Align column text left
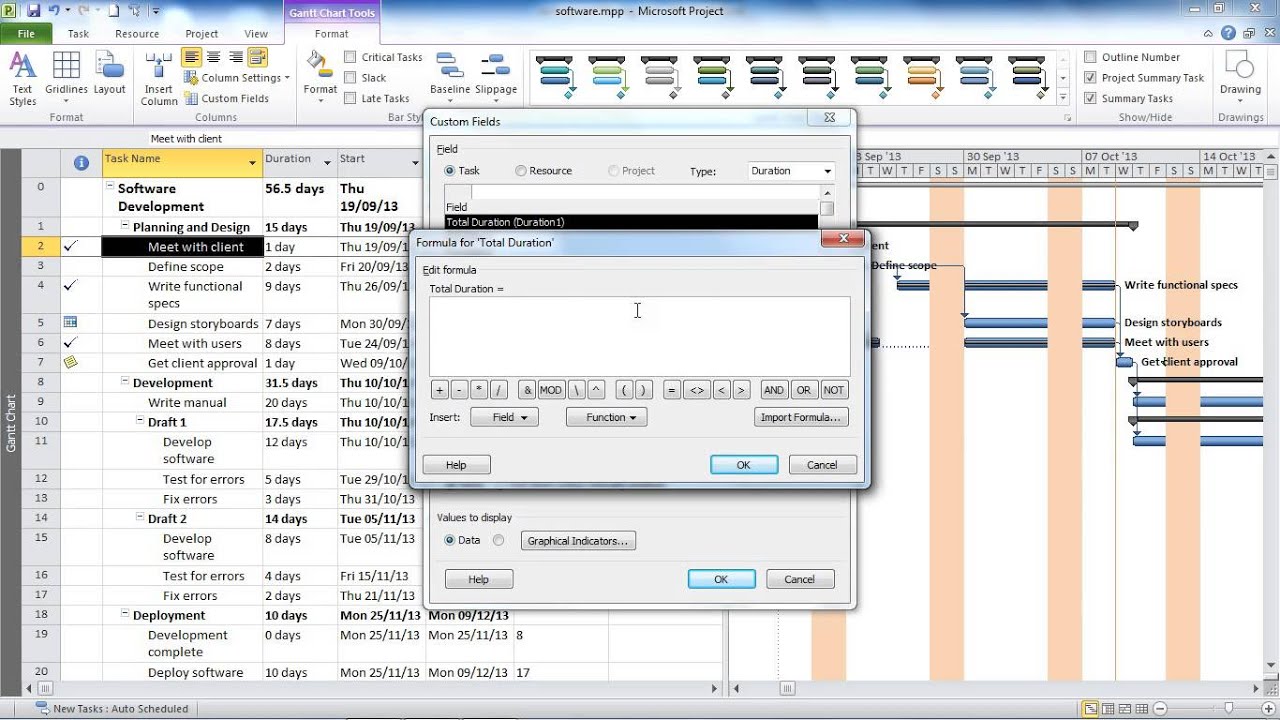Screen dimensions: 1280x720 pyautogui.click(x=191, y=57)
